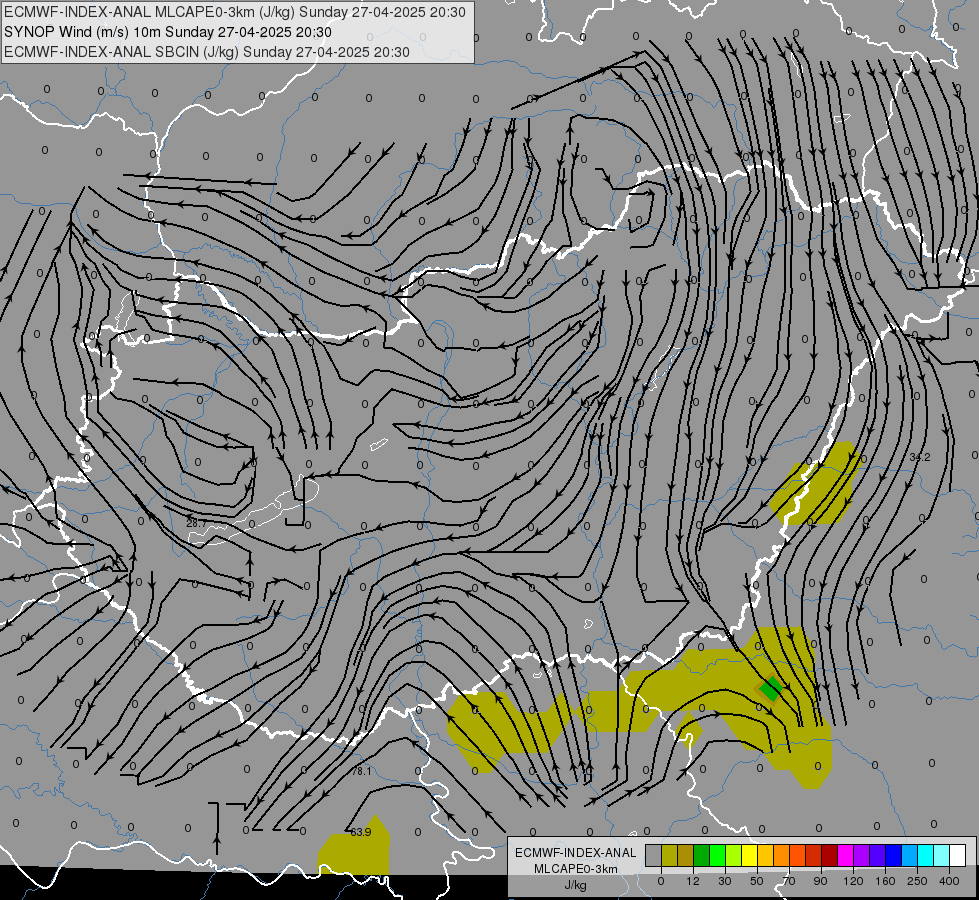Click the map value '78.1'

[361, 771]
